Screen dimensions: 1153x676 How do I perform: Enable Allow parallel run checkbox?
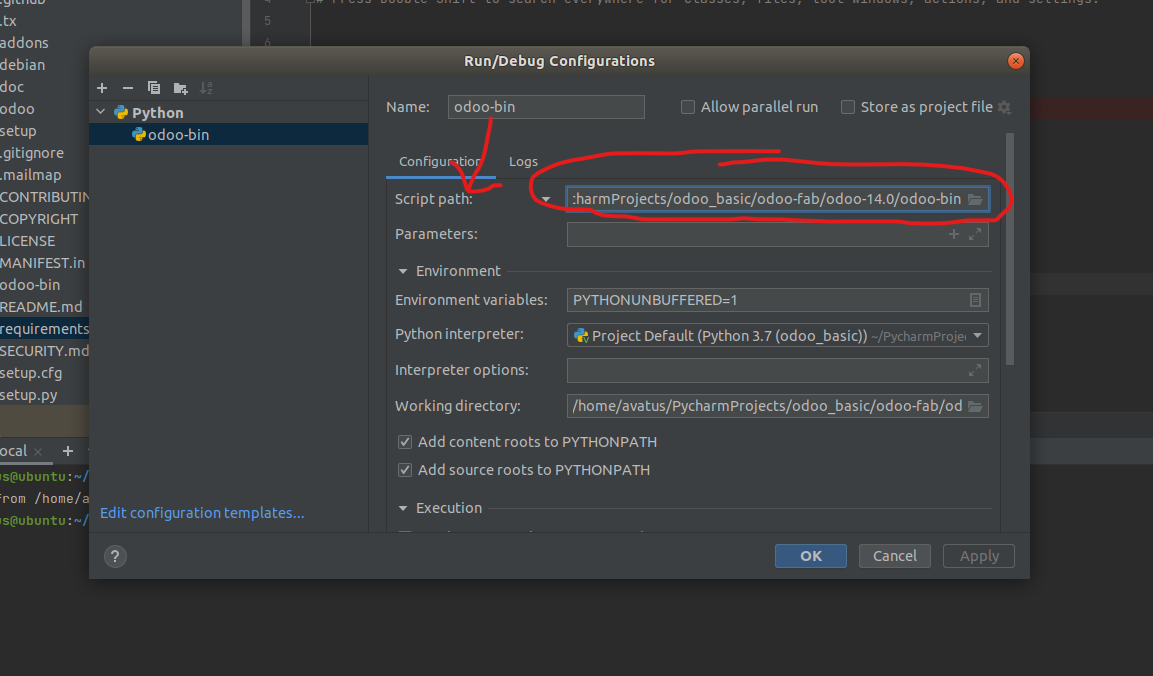coord(688,107)
